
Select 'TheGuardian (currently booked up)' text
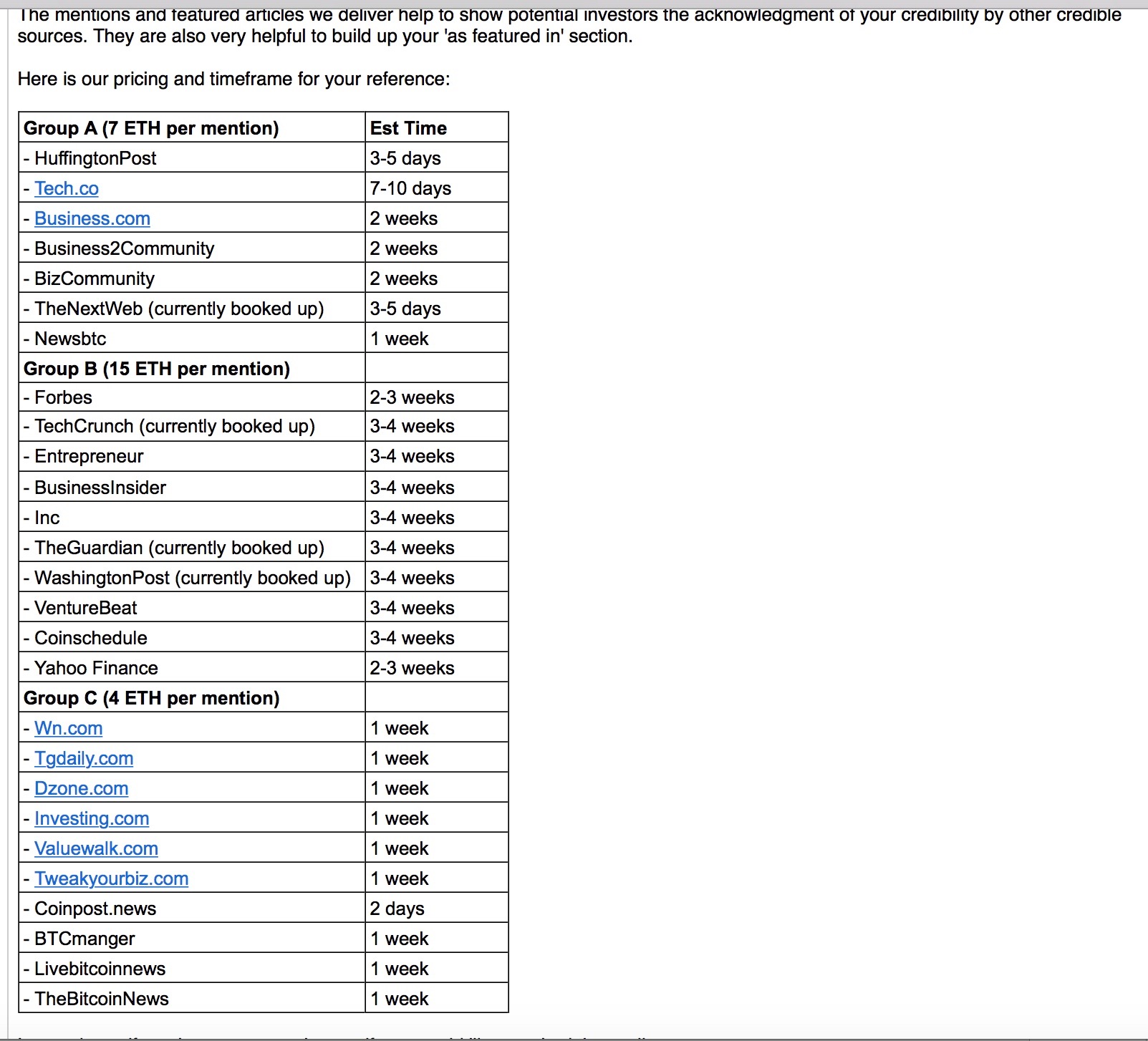click(179, 548)
